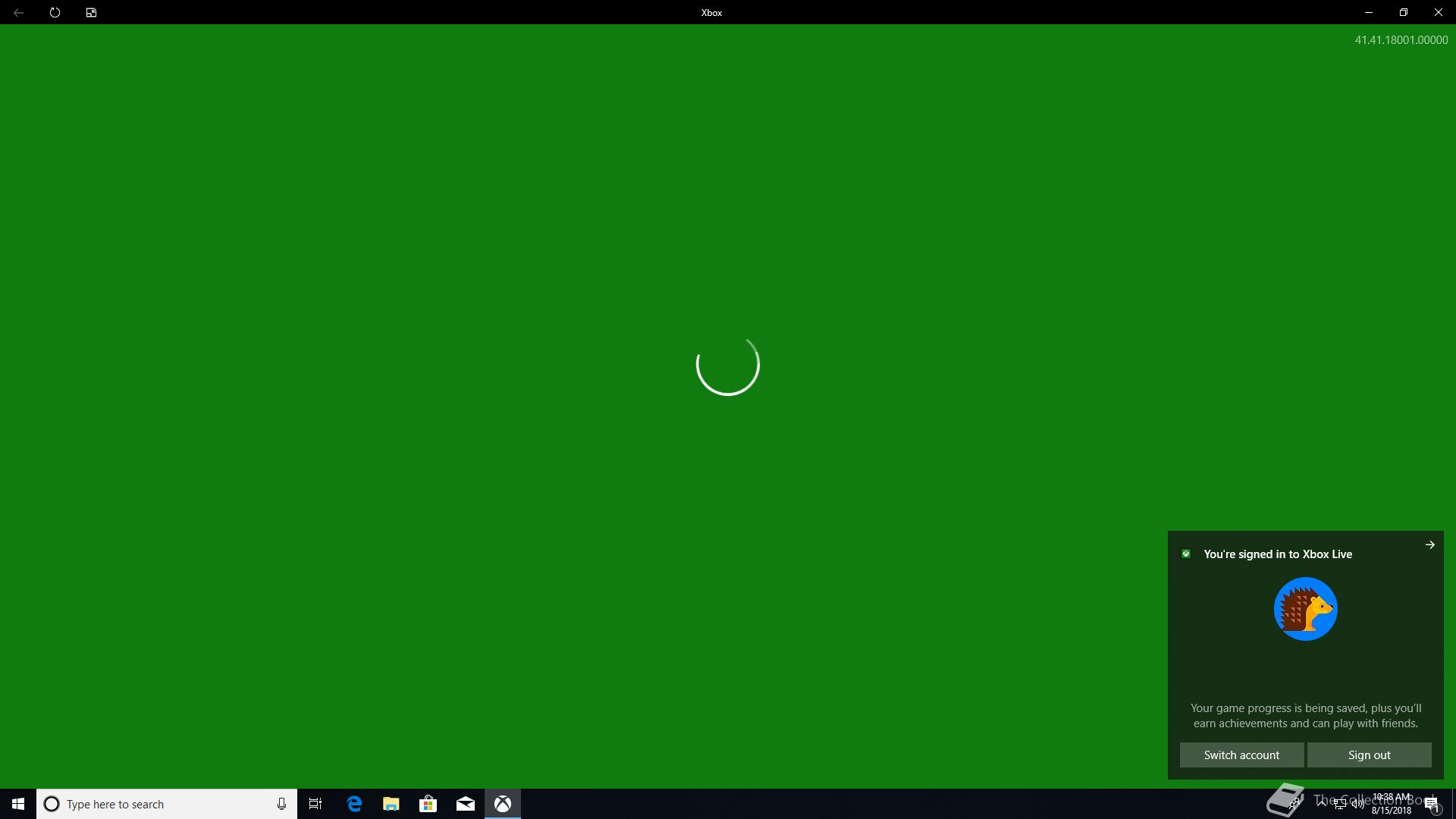This screenshot has height=819, width=1456.
Task: Open File Explorer from the taskbar
Action: (391, 804)
